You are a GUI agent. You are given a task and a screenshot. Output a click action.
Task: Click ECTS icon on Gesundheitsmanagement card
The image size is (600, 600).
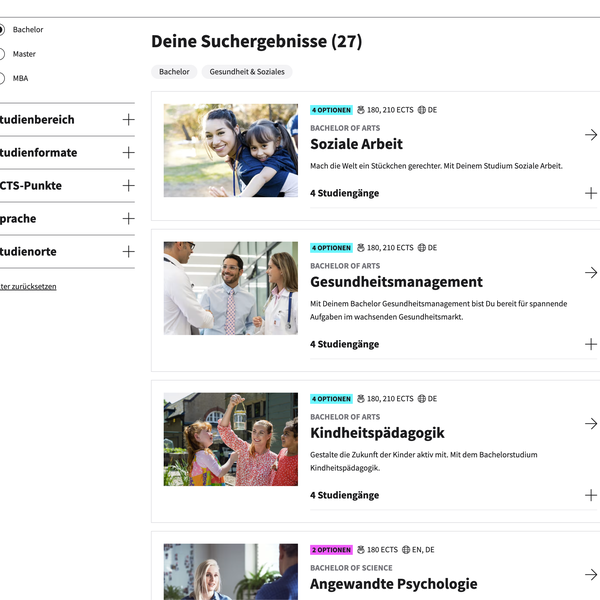click(360, 248)
